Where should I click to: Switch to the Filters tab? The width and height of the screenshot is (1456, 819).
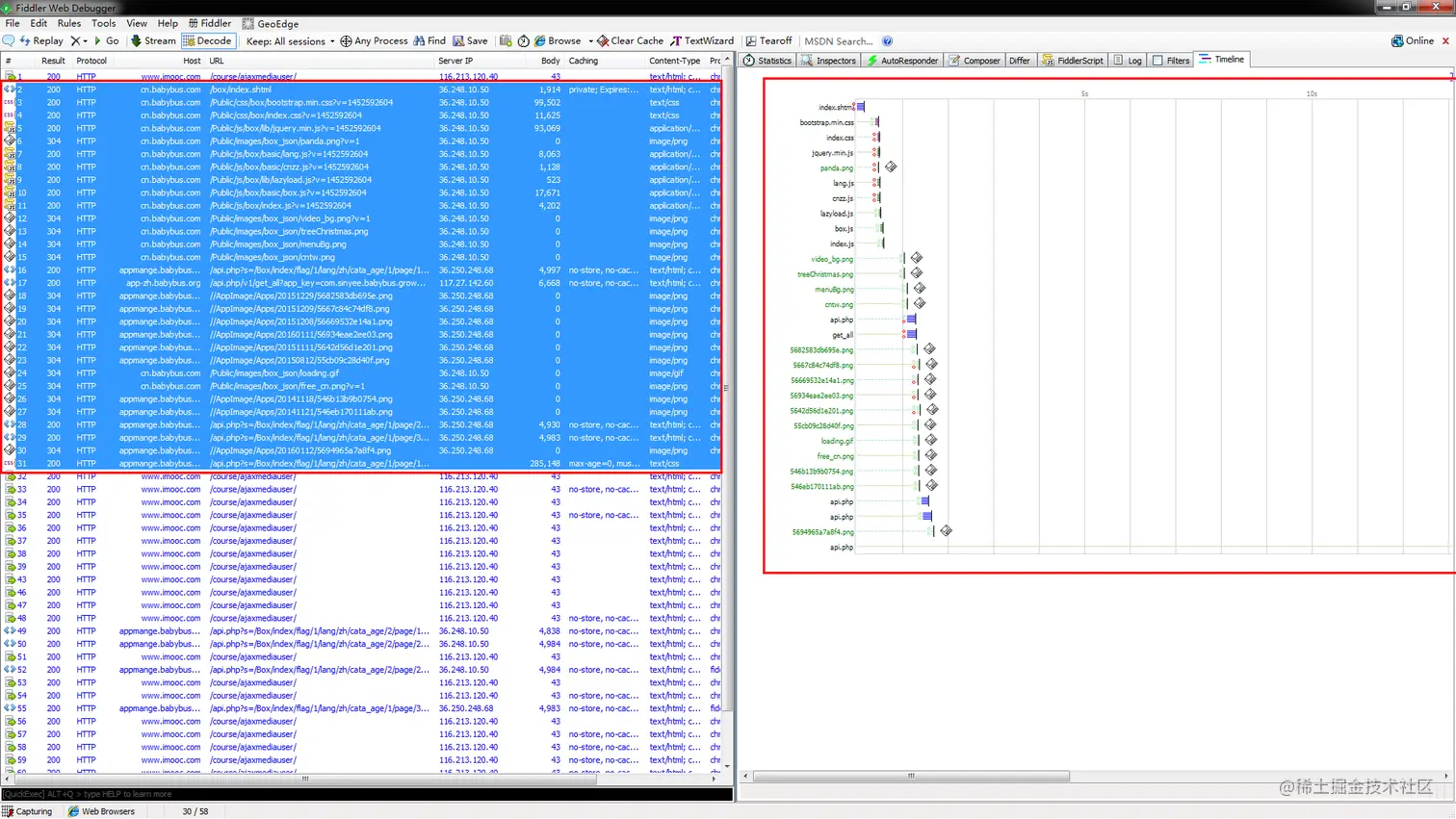(1171, 61)
